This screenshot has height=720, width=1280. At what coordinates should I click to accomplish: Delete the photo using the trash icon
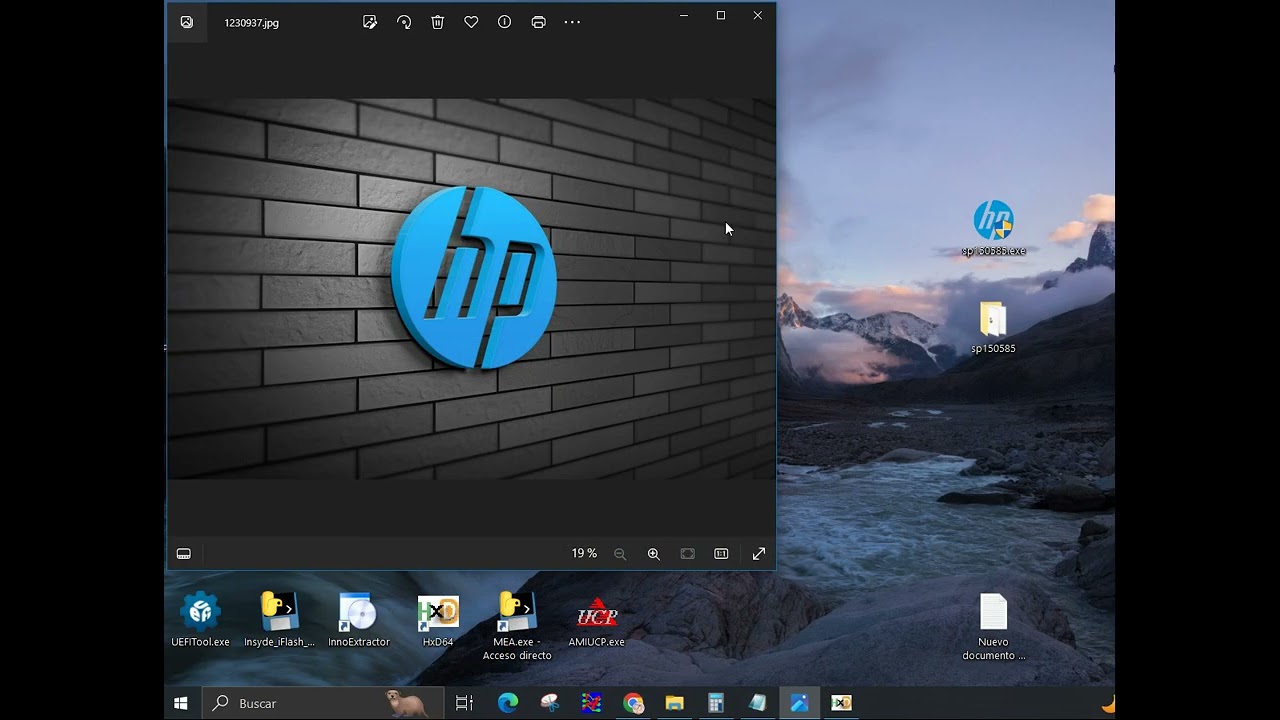(437, 22)
